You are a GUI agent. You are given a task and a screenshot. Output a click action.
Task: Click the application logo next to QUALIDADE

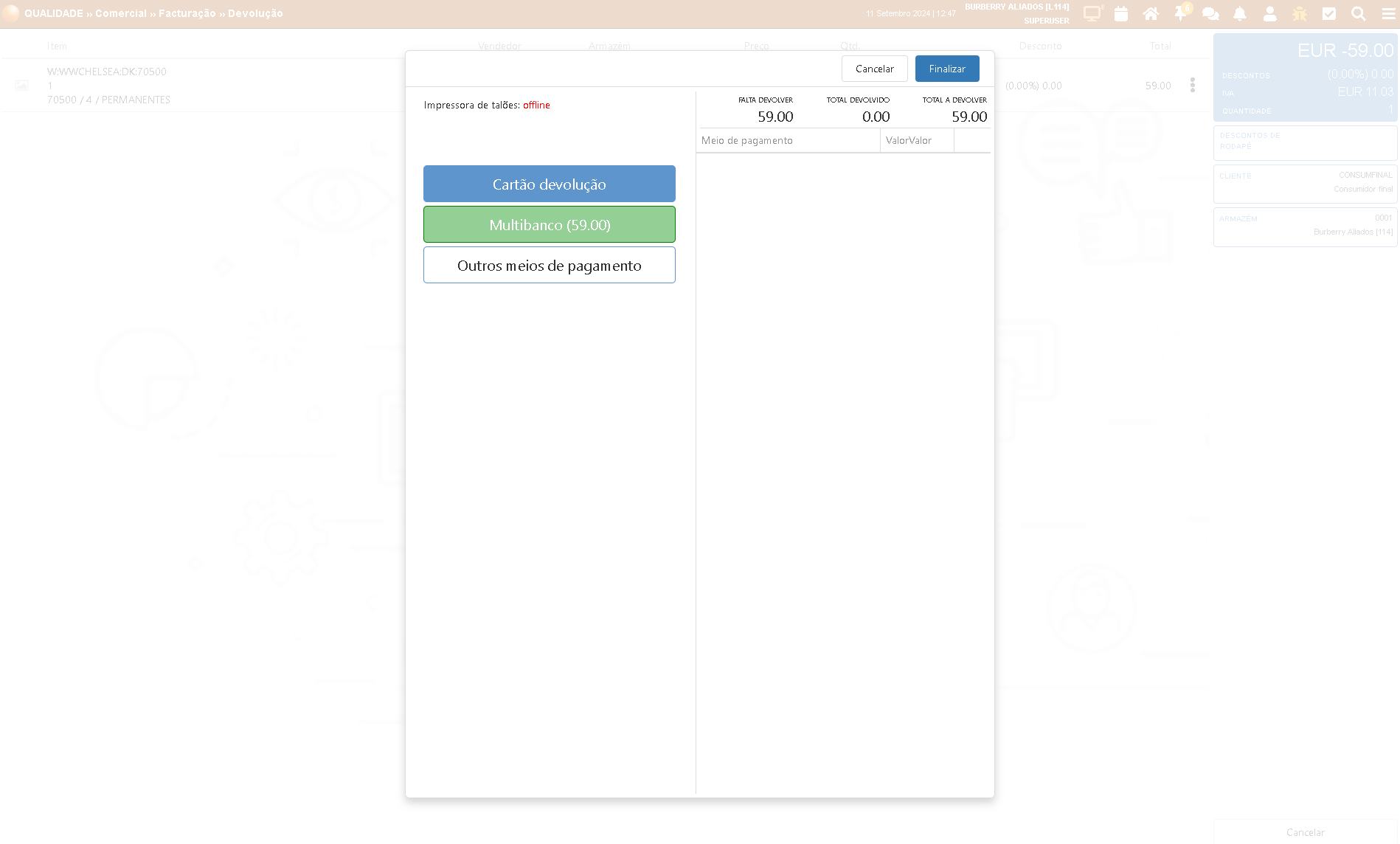tap(11, 13)
